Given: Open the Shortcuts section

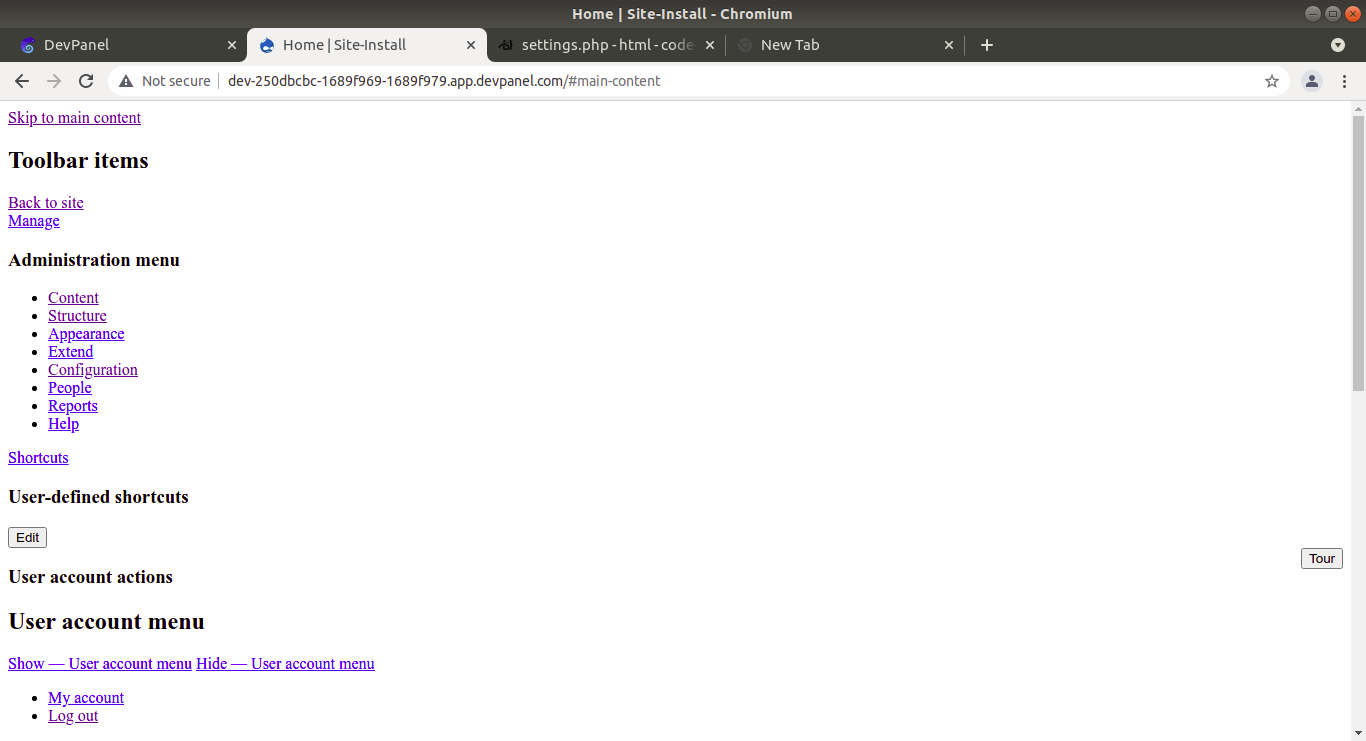Looking at the screenshot, I should tap(38, 457).
